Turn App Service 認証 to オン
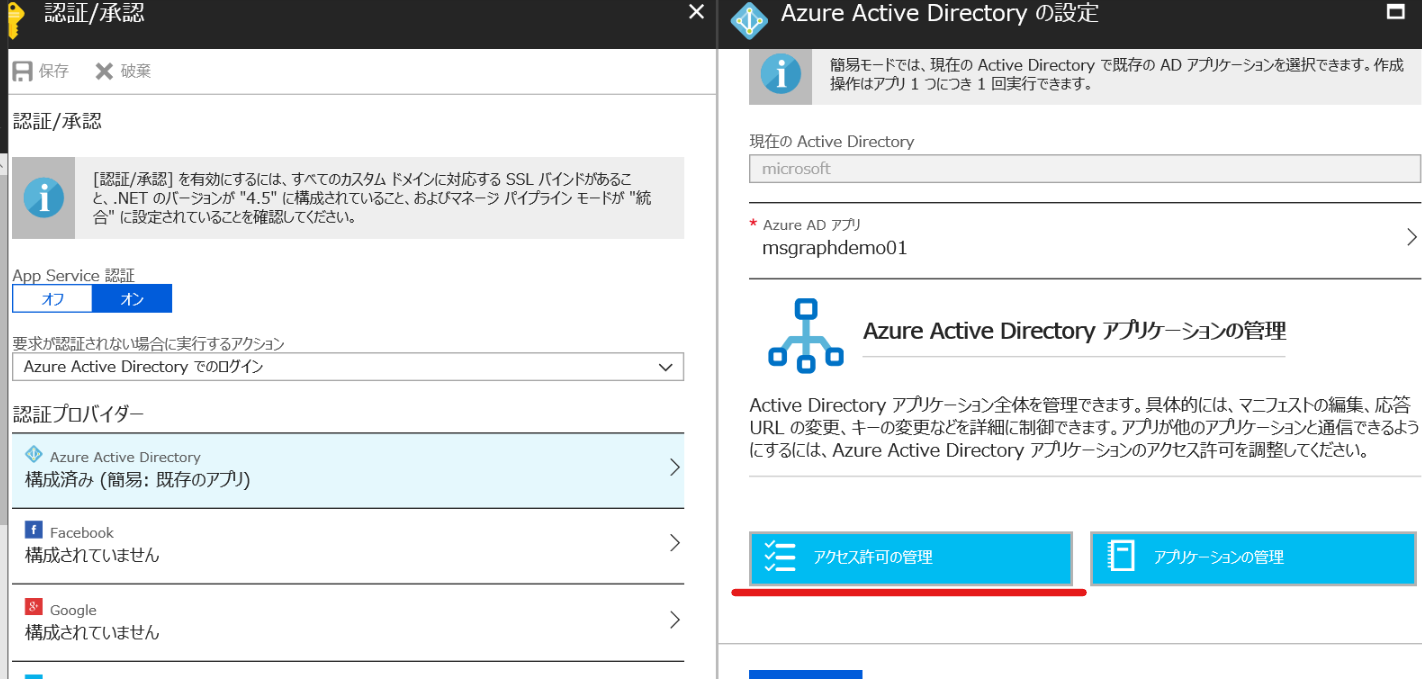 [x=132, y=299]
